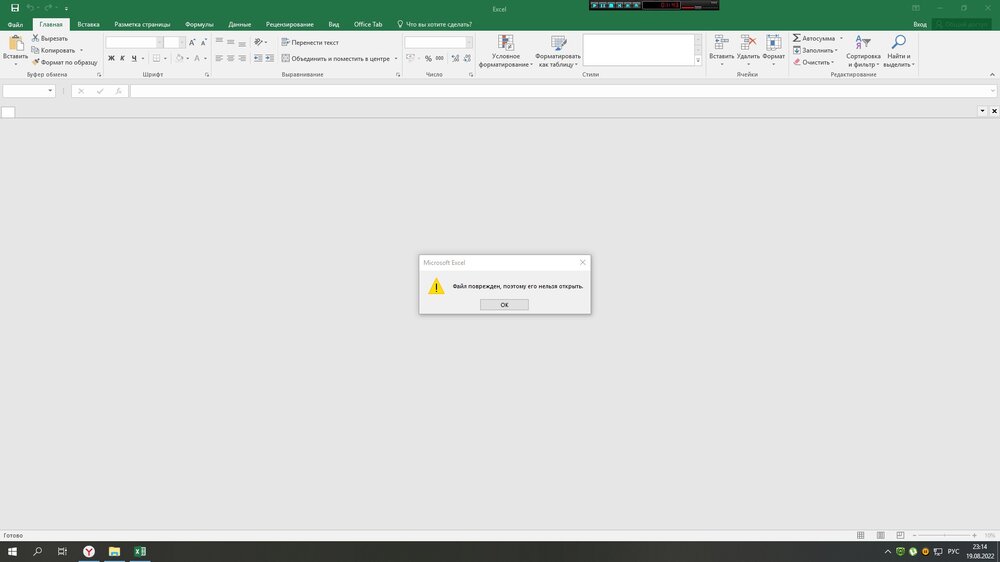The image size is (1000, 562).
Task: Open the Файл tab
Action: [15, 24]
